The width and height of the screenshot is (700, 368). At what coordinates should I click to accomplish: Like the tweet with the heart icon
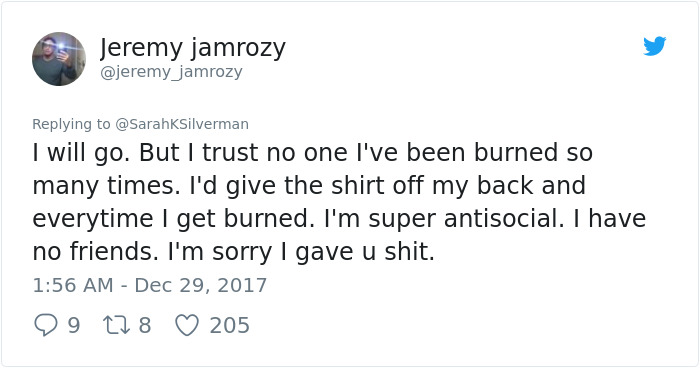click(187, 325)
